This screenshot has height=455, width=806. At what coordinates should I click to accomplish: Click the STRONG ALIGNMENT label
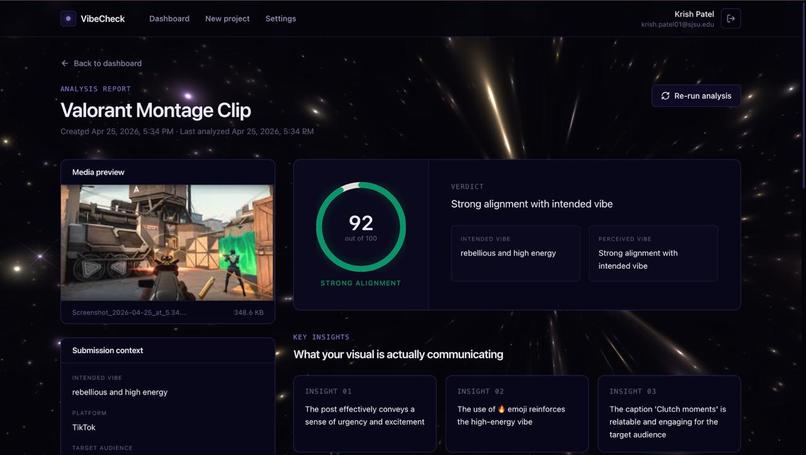pos(361,283)
